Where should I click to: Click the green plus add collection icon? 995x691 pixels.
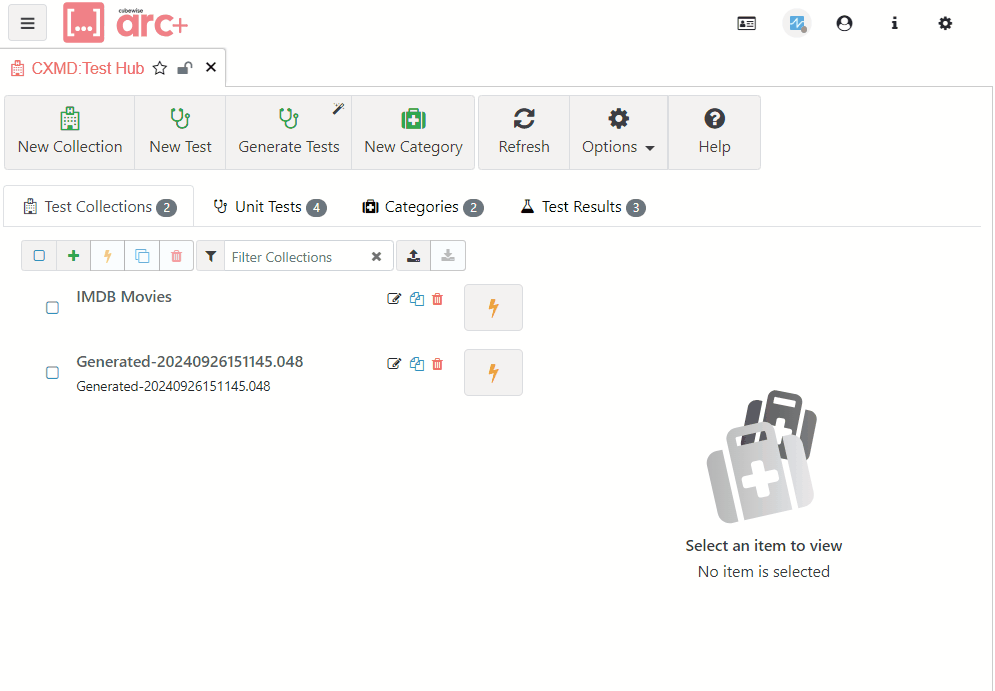point(74,256)
